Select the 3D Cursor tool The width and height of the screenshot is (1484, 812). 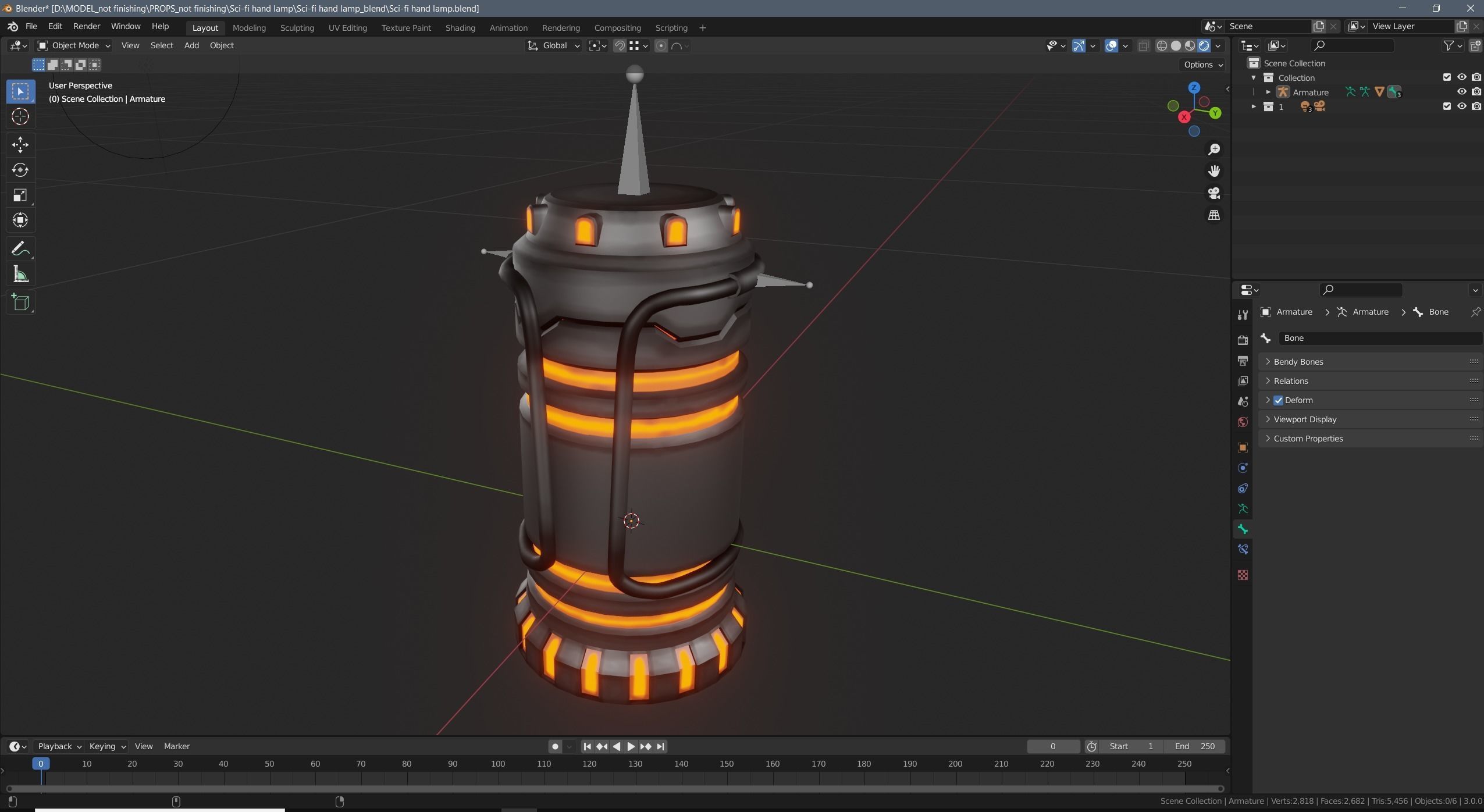[20, 116]
